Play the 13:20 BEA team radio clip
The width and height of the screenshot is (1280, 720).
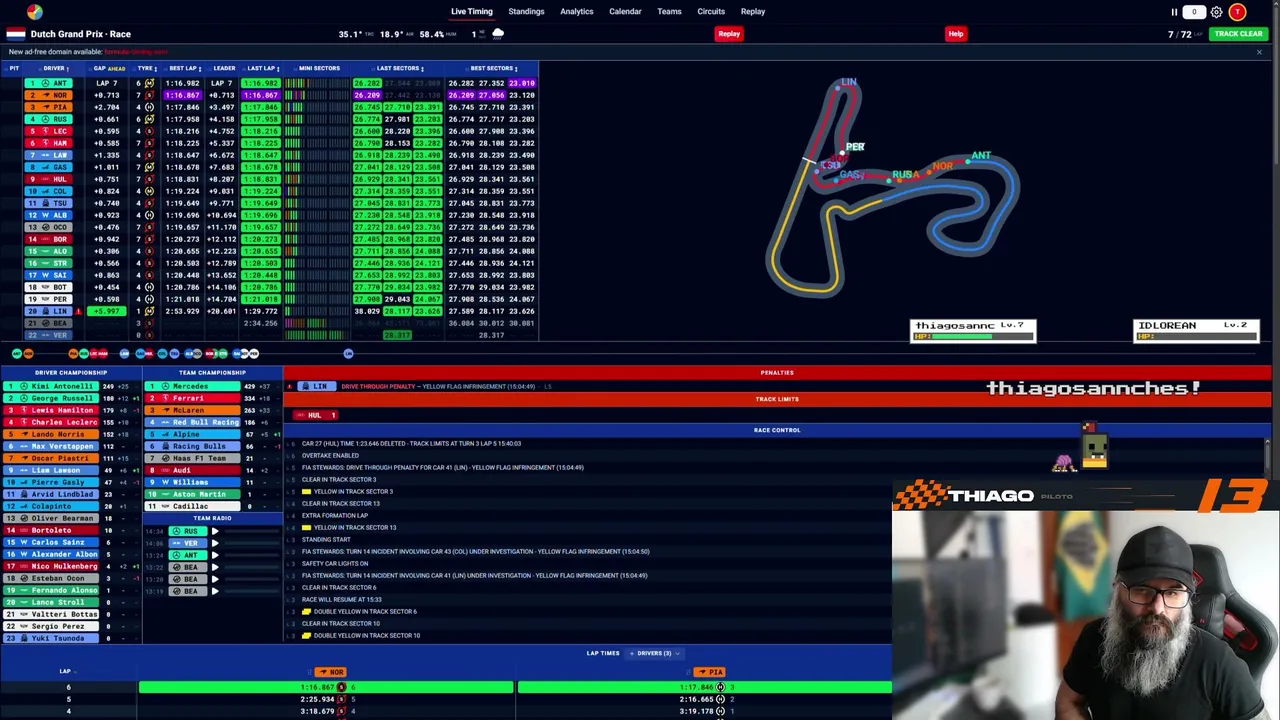coord(215,579)
